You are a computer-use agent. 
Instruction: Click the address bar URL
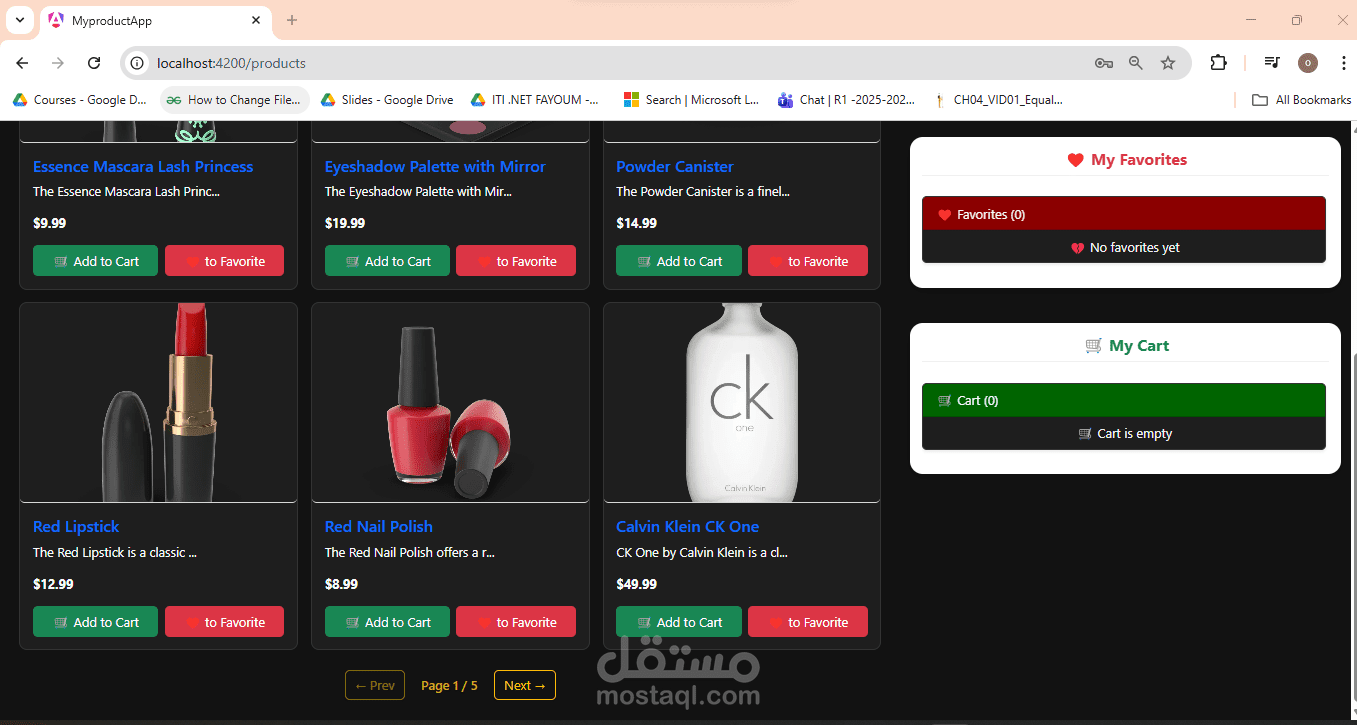(231, 63)
